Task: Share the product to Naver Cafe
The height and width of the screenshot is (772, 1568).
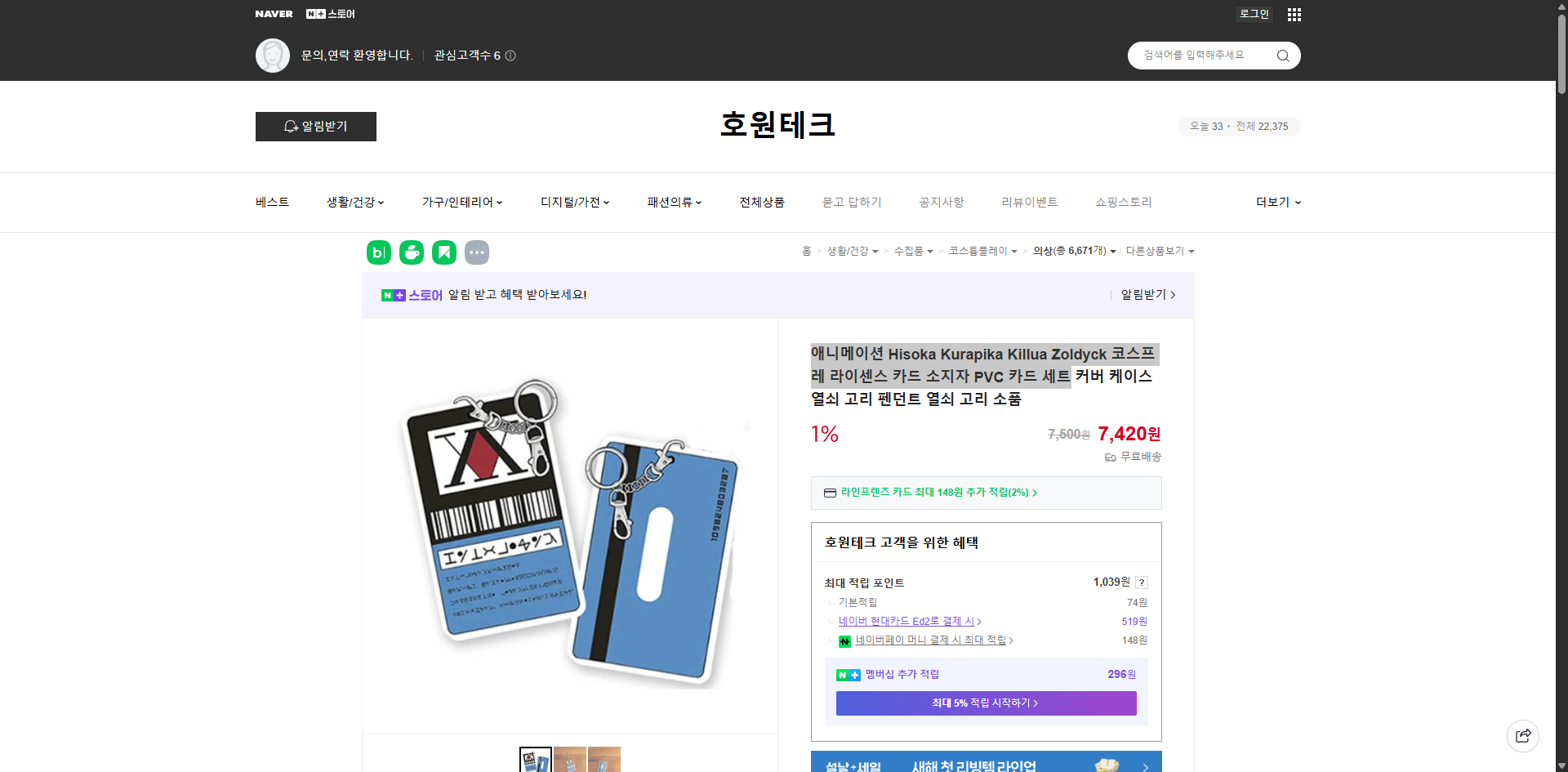Action: [411, 252]
